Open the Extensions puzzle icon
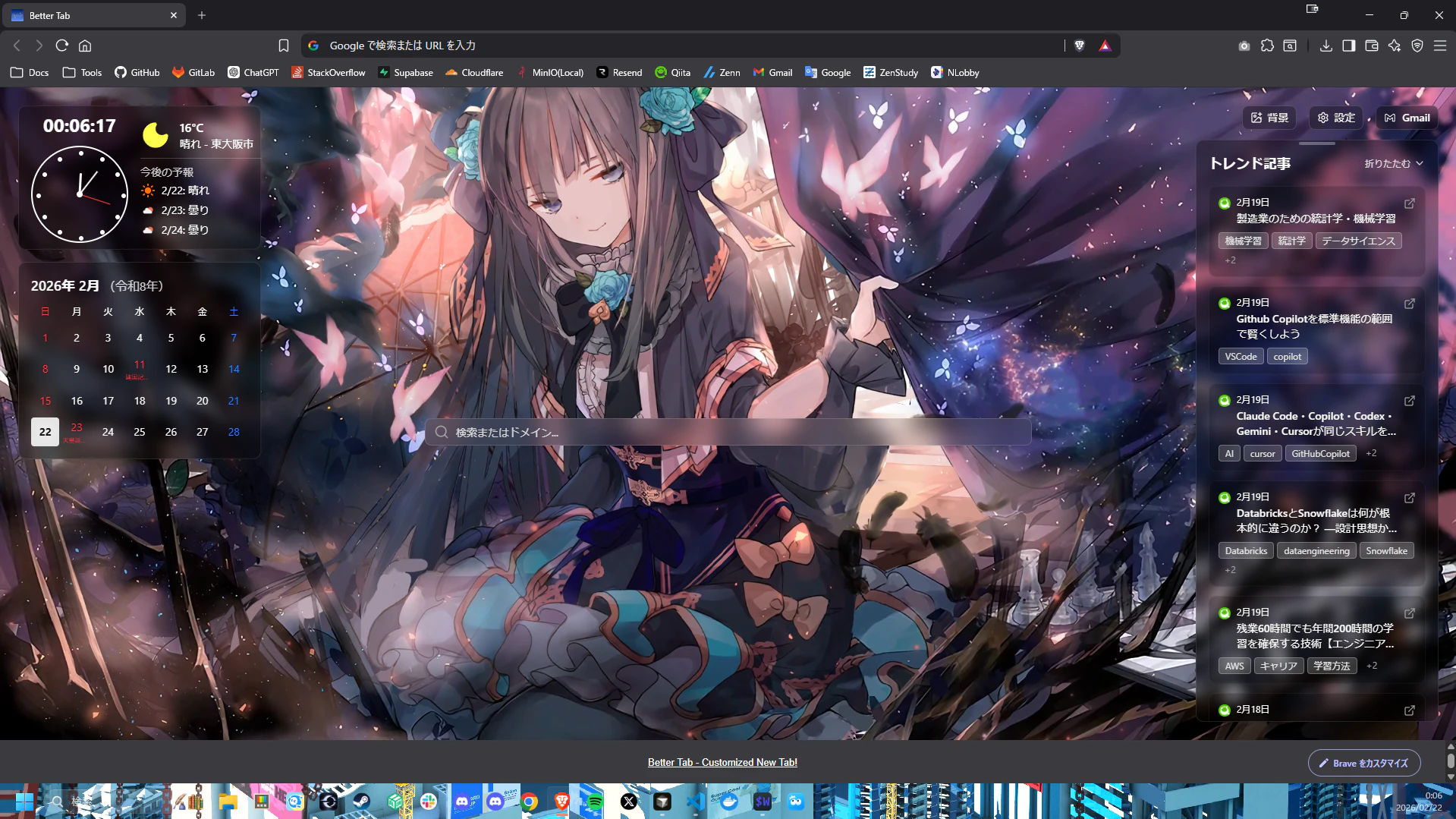 pyautogui.click(x=1267, y=46)
